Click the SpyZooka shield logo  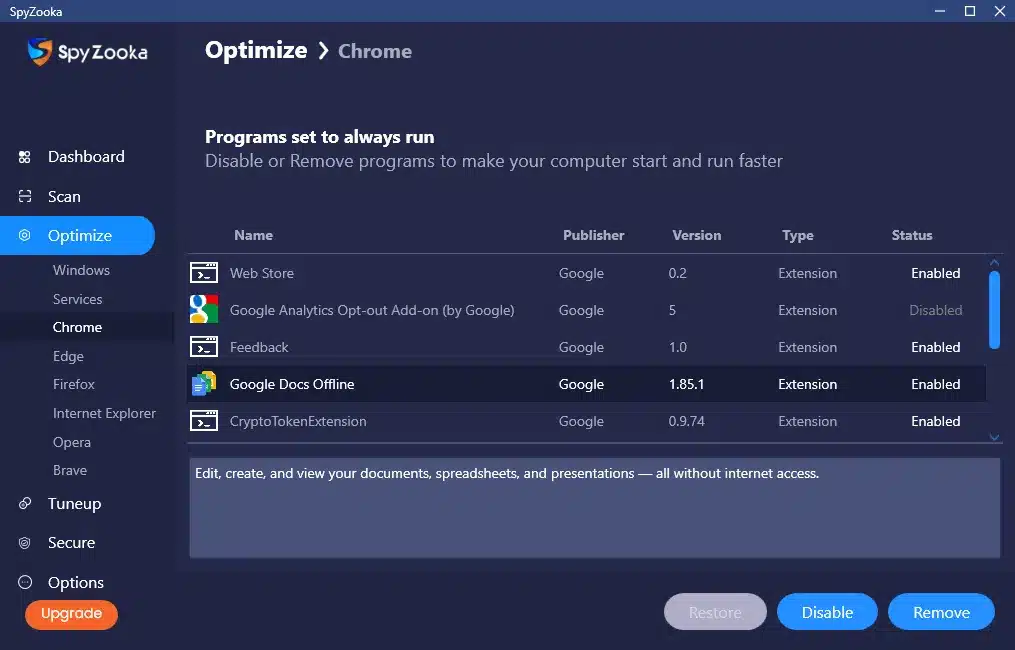click(x=40, y=52)
